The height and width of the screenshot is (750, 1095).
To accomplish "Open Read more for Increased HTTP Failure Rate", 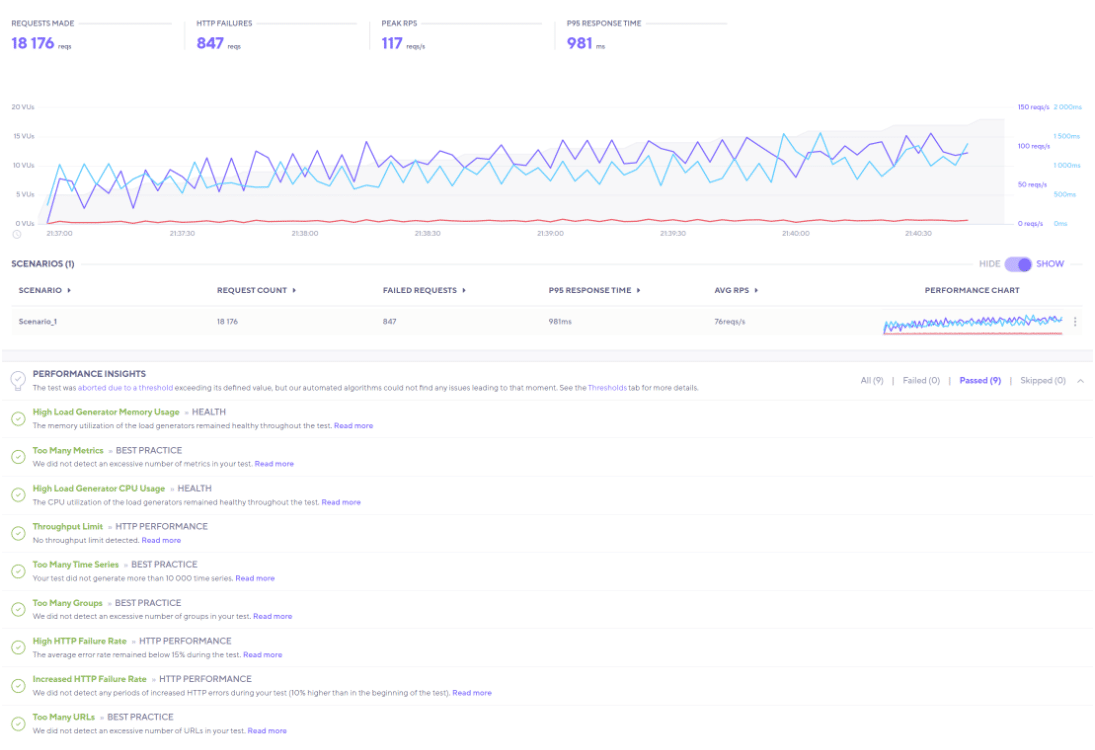I will pyautogui.click(x=472, y=693).
